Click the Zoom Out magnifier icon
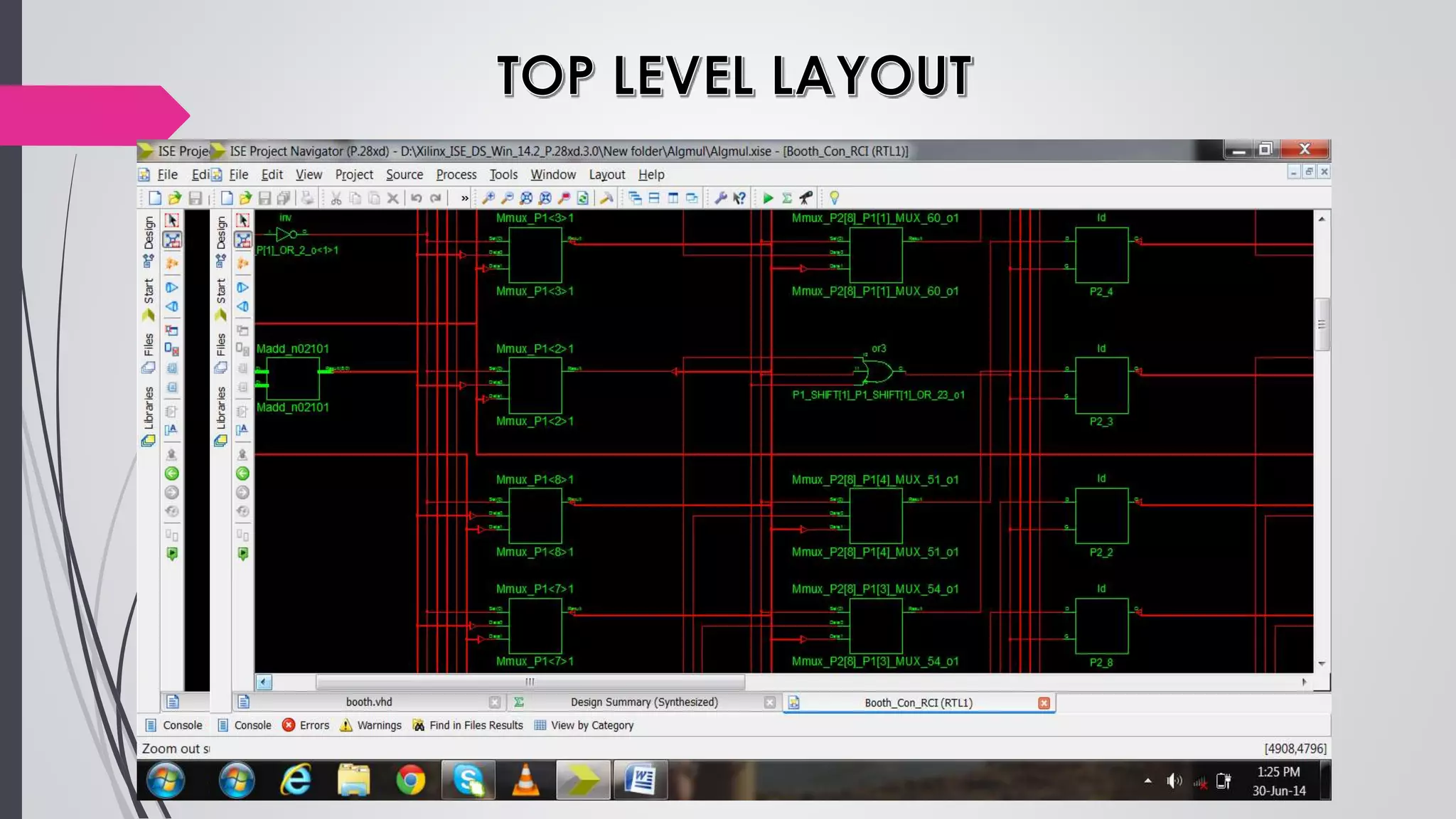This screenshot has height=819, width=1456. pyautogui.click(x=507, y=198)
